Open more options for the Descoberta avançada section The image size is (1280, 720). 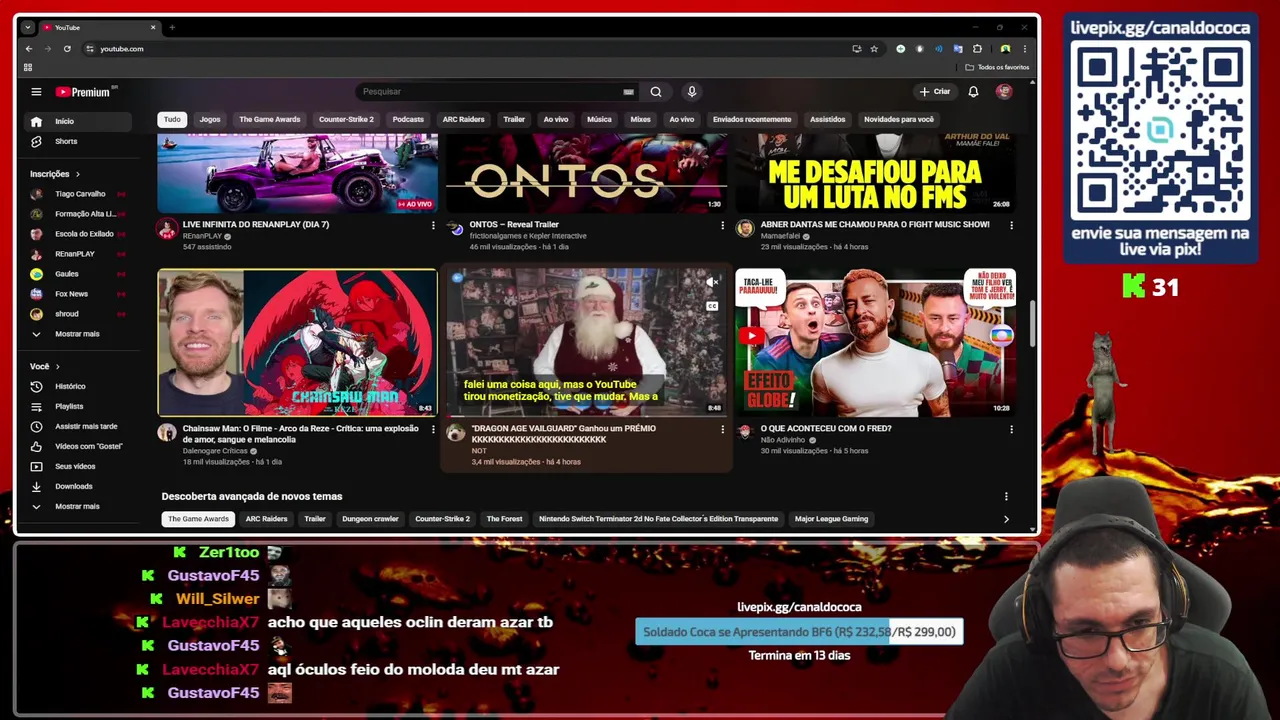(x=1006, y=496)
